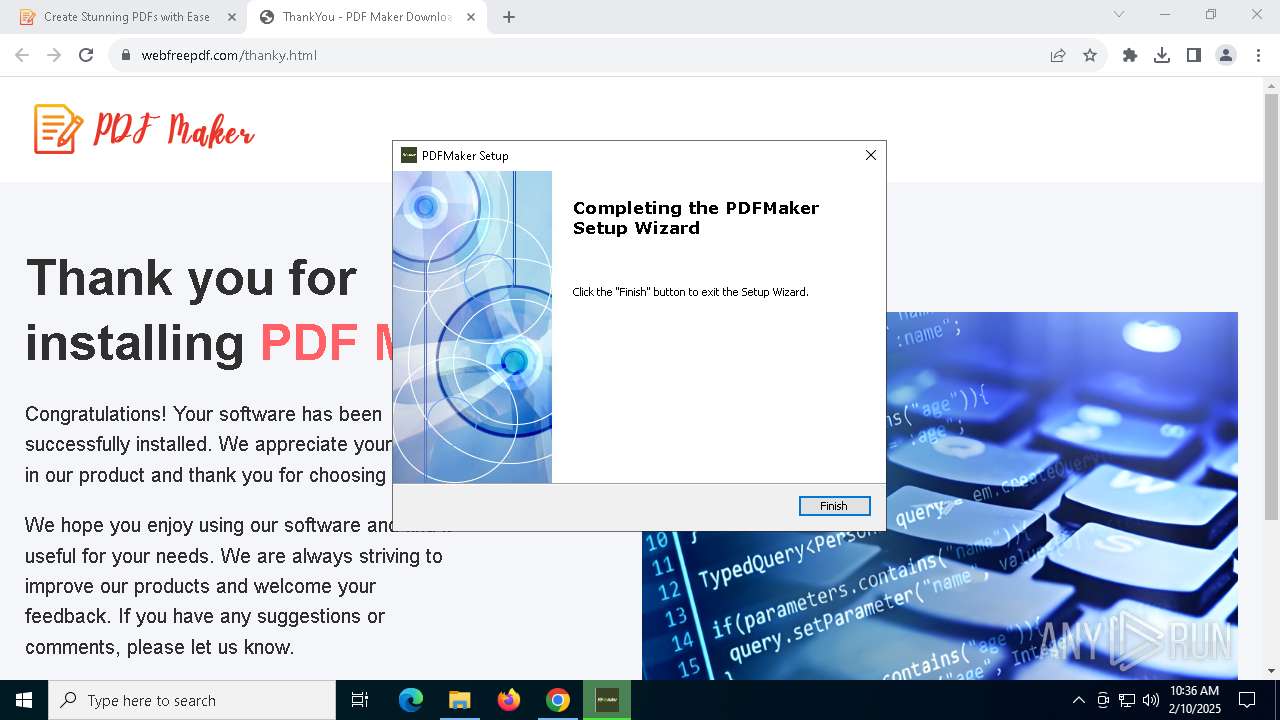Show hidden system tray icons
The image size is (1280, 720).
[x=1078, y=700]
